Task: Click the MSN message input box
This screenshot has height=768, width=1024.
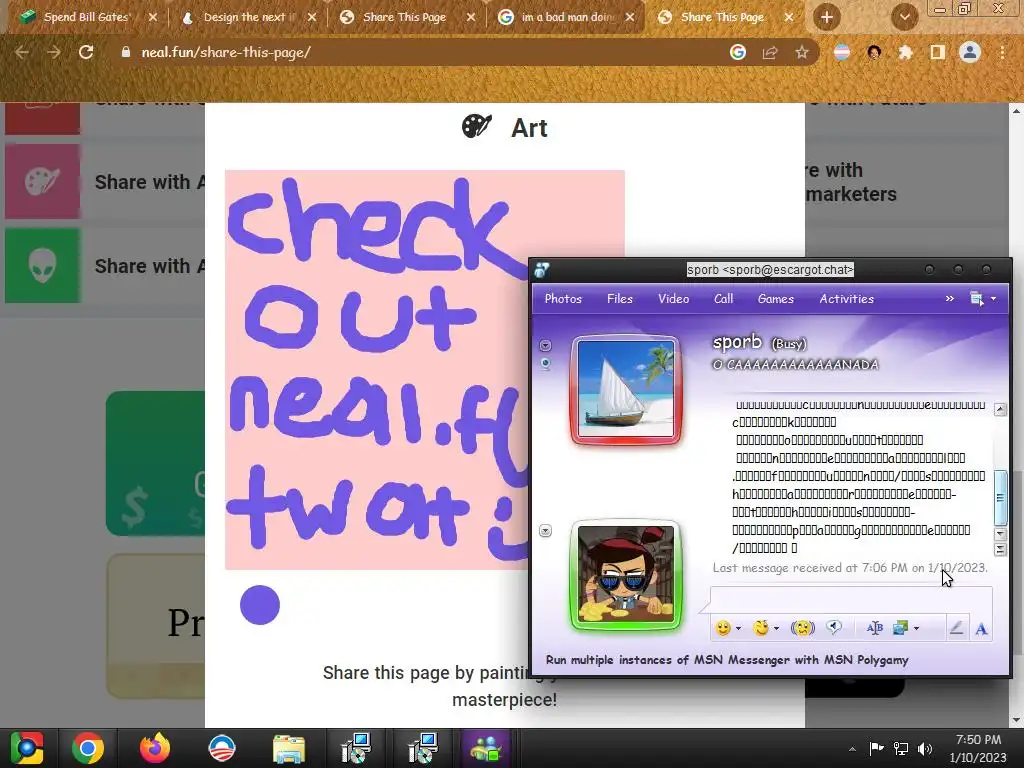Action: pos(851,599)
